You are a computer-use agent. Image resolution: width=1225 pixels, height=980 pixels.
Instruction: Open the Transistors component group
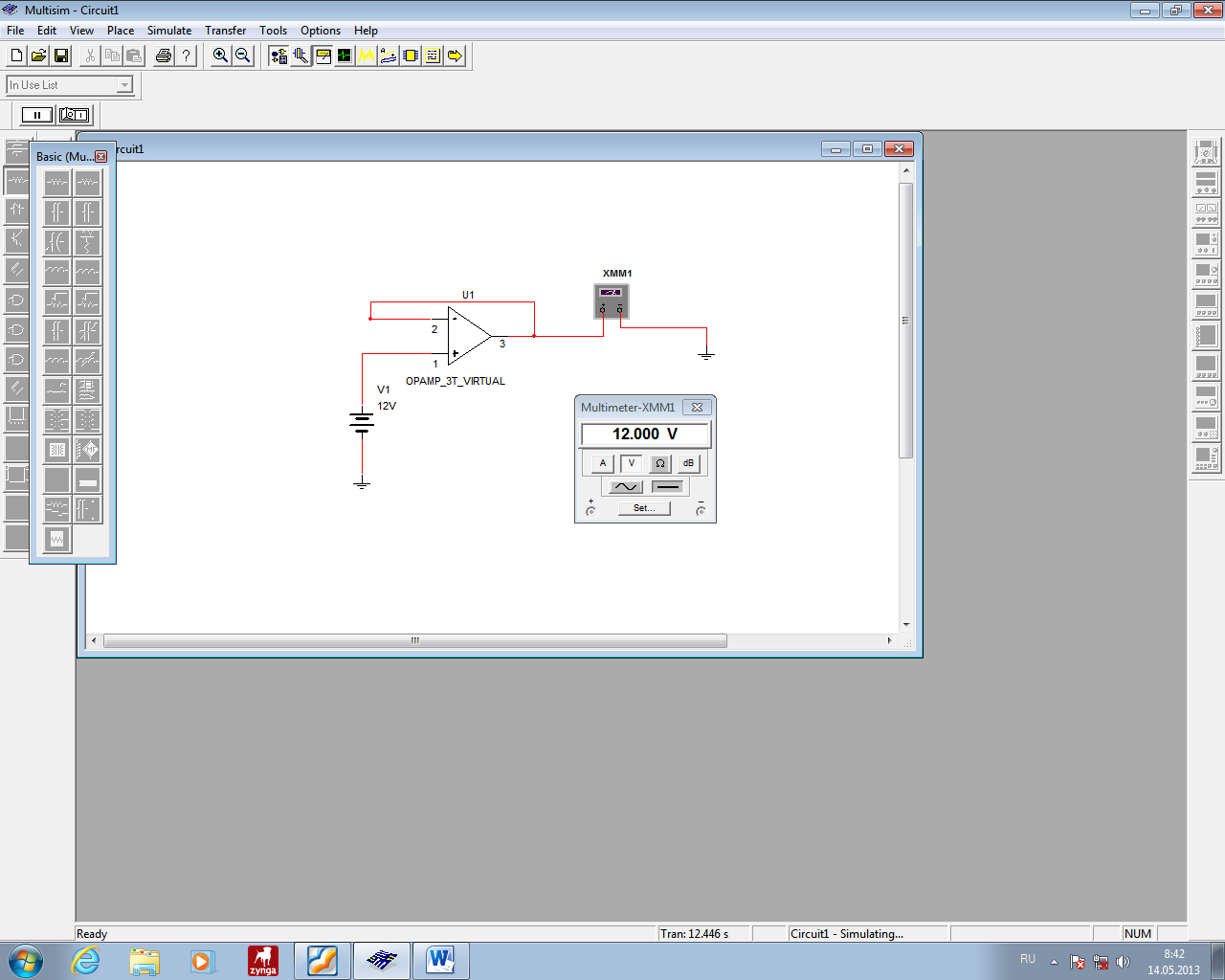coord(17,239)
